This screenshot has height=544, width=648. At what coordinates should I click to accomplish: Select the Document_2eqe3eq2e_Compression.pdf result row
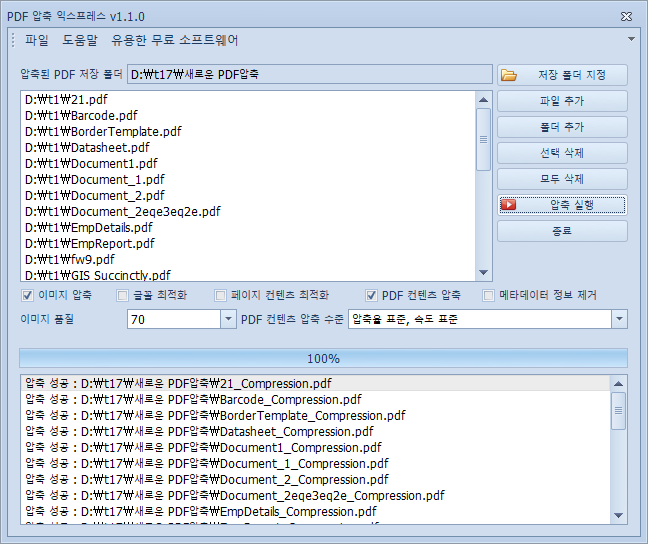point(316,496)
